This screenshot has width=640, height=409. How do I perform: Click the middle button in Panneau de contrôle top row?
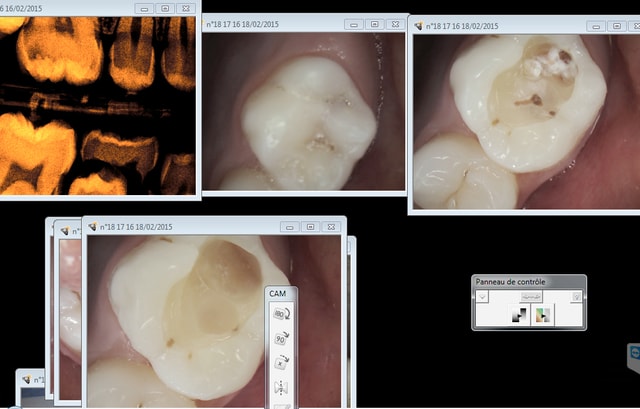pos(530,297)
